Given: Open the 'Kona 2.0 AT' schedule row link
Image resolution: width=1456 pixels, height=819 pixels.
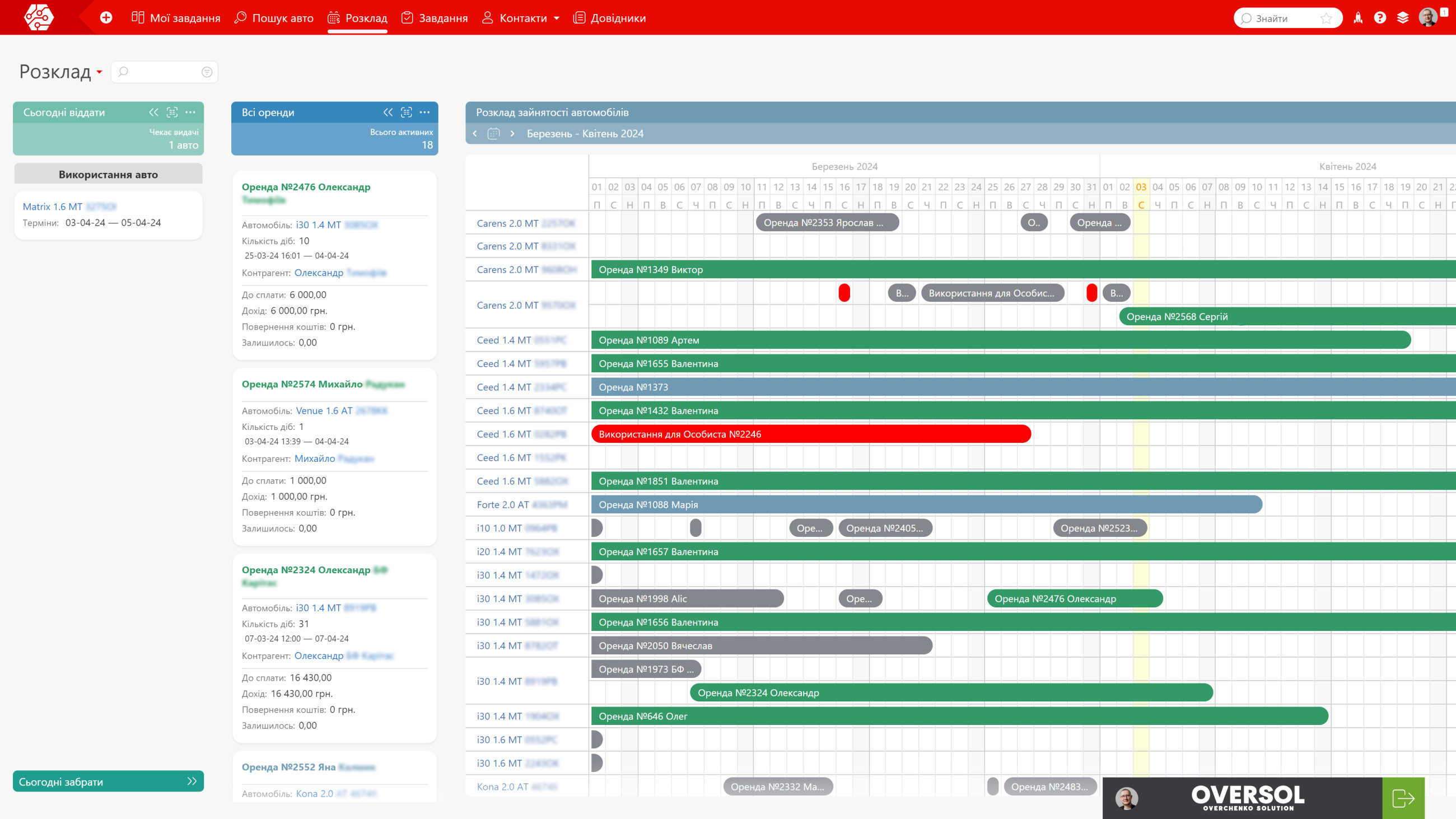Looking at the screenshot, I should click(x=502, y=786).
